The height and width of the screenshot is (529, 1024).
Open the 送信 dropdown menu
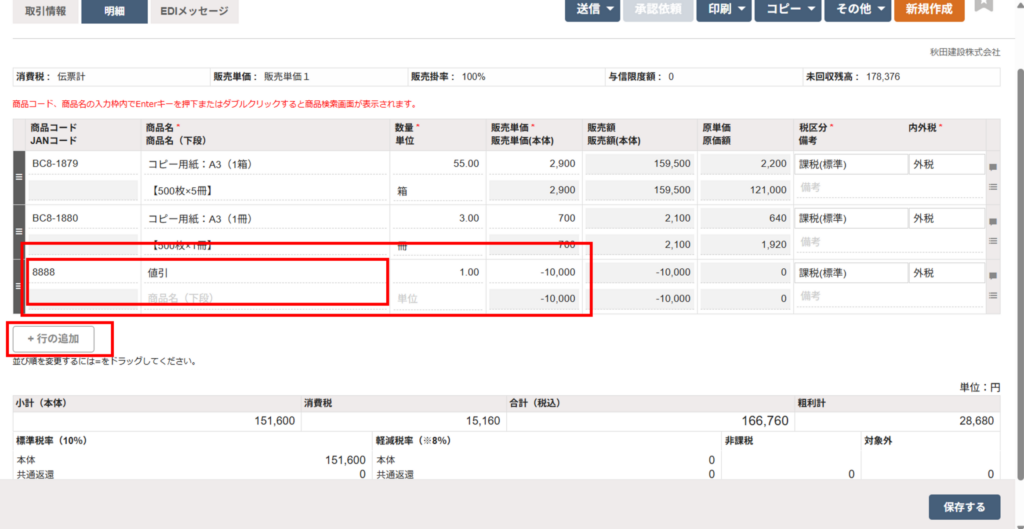tap(592, 9)
